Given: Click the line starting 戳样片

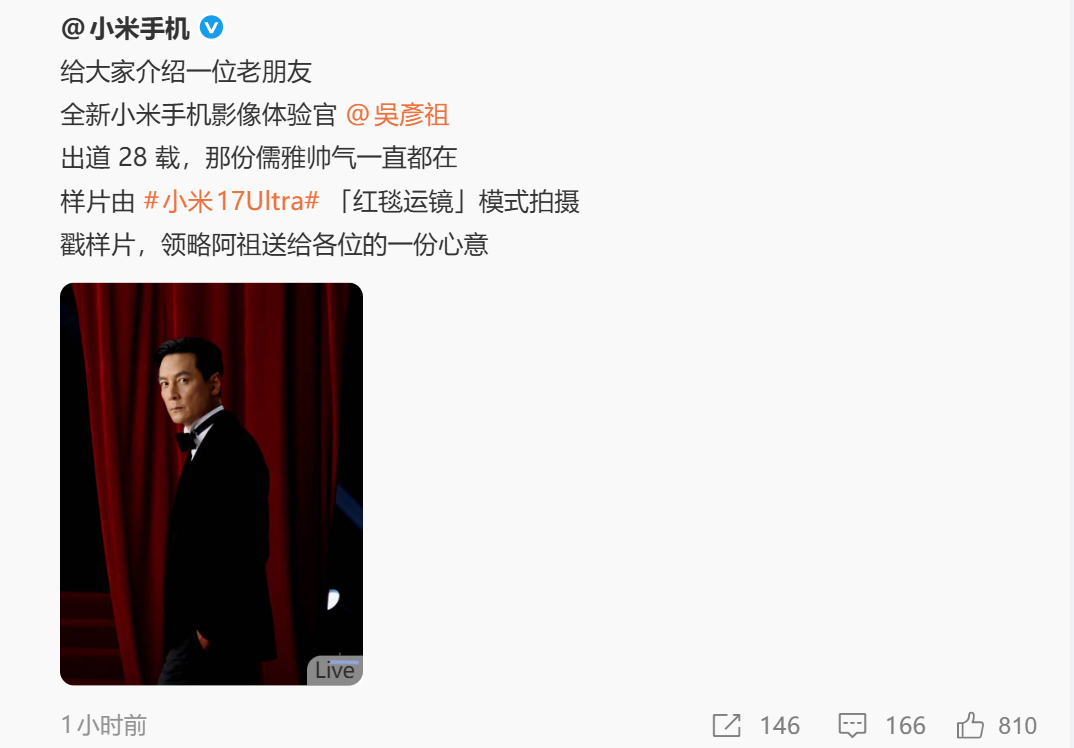Looking at the screenshot, I should pyautogui.click(x=274, y=245).
